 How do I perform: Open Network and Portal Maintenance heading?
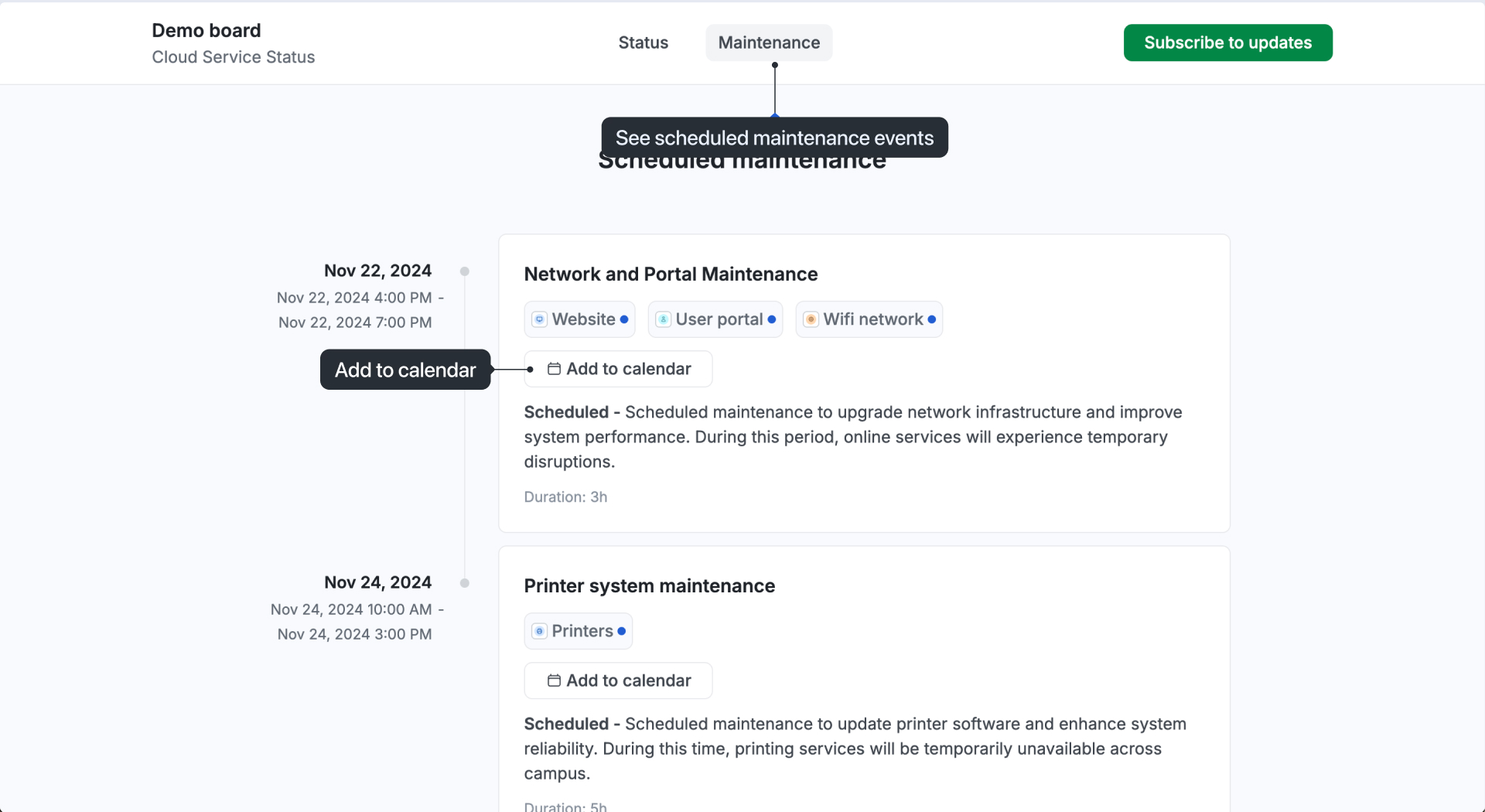tap(671, 274)
